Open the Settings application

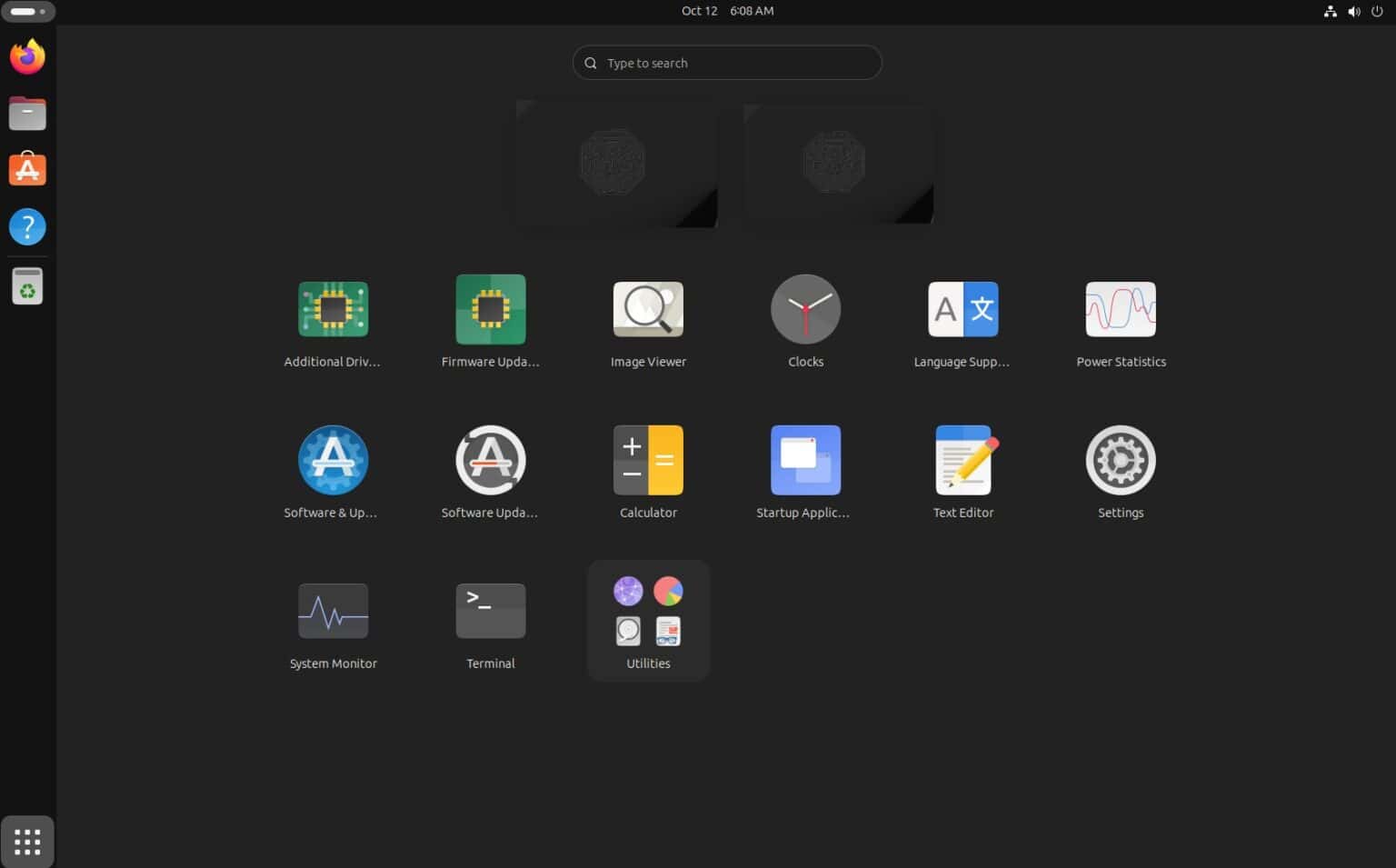click(1121, 460)
